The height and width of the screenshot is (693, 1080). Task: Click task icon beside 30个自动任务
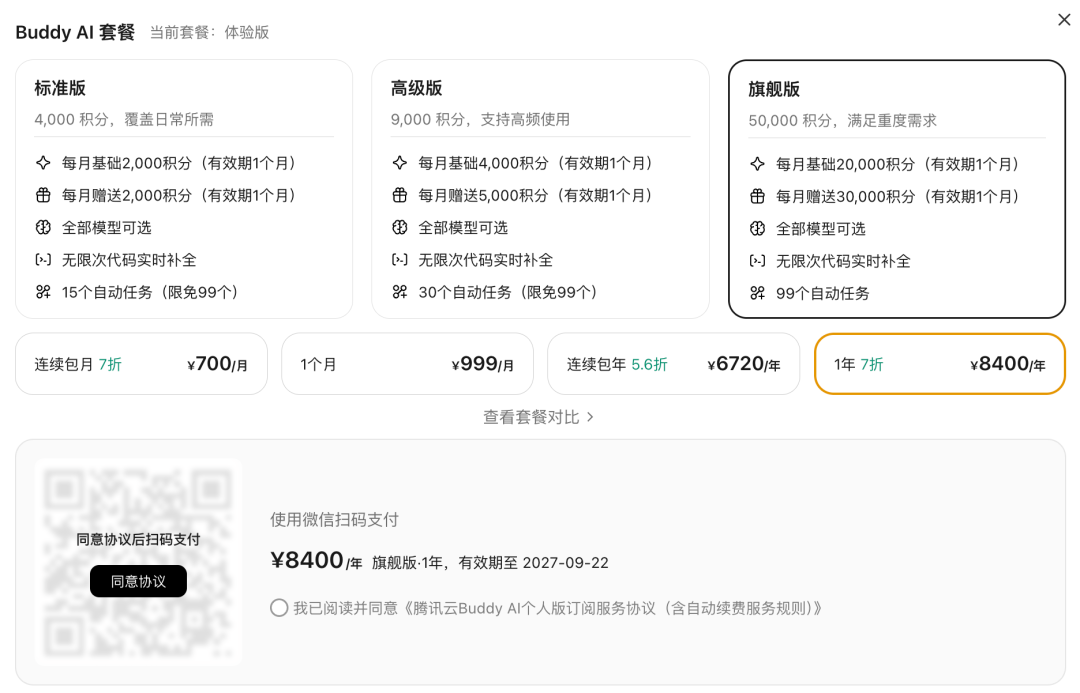tap(399, 292)
